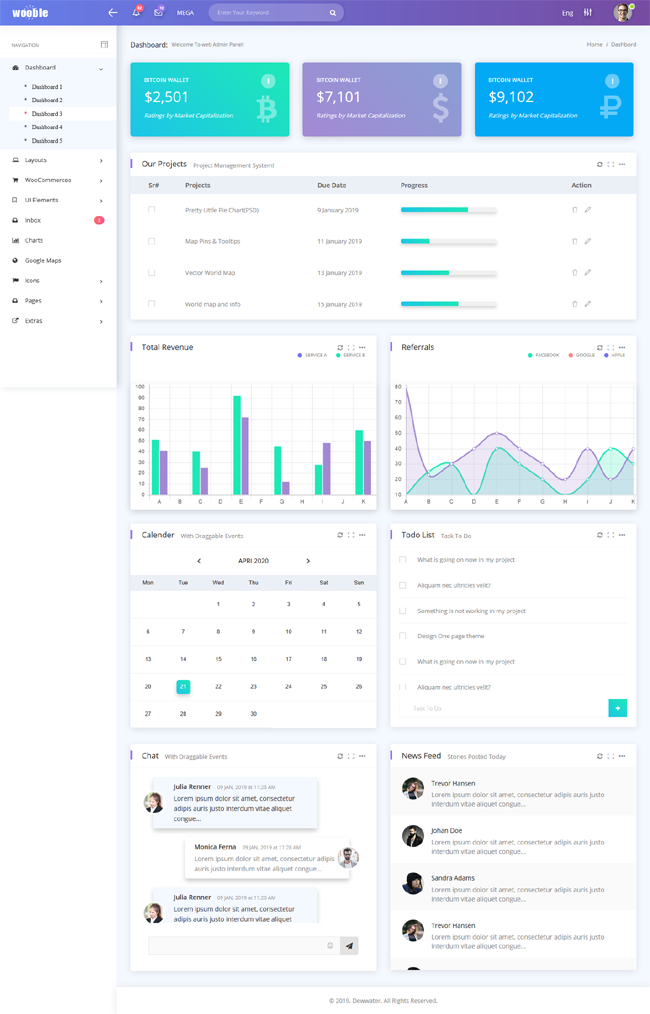The height and width of the screenshot is (1014, 650).
Task: Select Dashboard 4 in the sidebar
Action: pyautogui.click(x=47, y=127)
